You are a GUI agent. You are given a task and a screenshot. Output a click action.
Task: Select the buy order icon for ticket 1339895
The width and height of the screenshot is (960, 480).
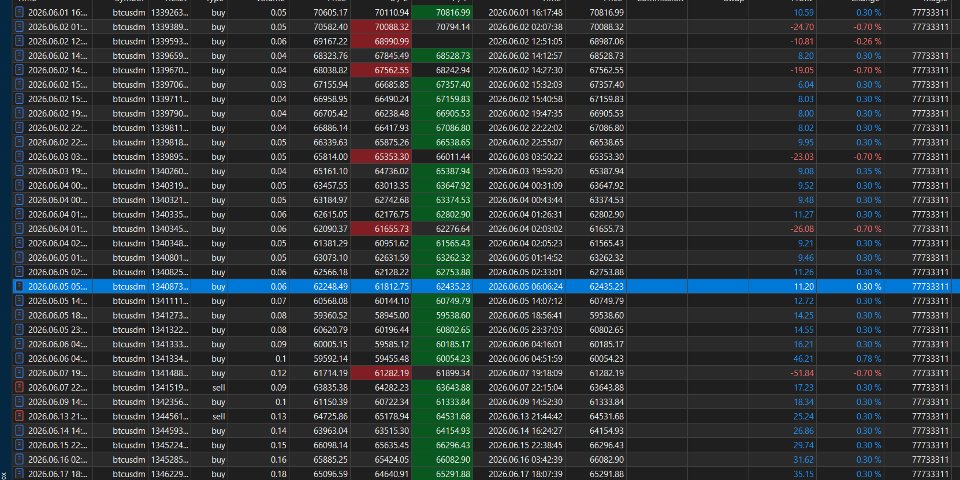pyautogui.click(x=19, y=156)
